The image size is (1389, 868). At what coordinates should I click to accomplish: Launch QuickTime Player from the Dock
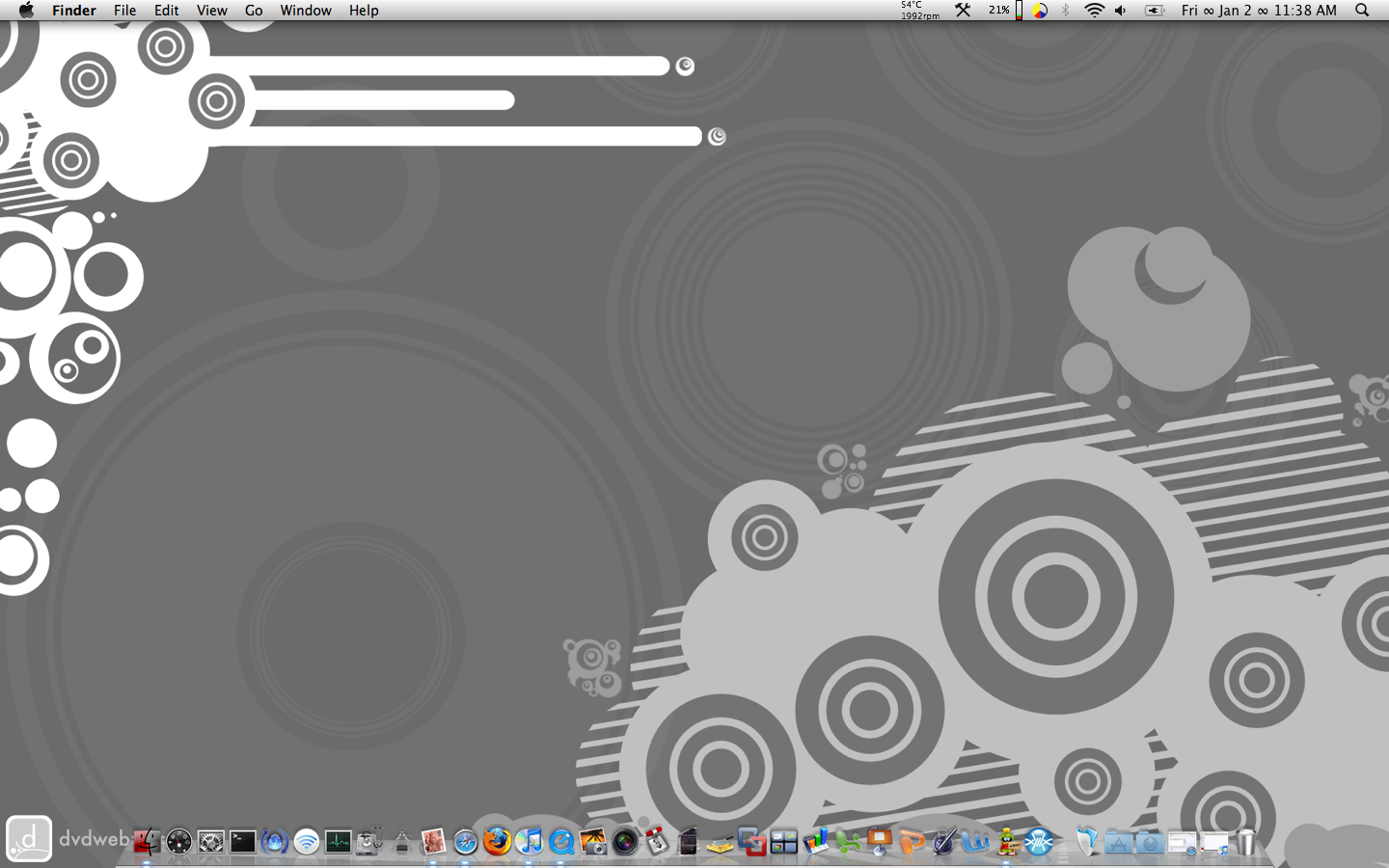(x=560, y=842)
